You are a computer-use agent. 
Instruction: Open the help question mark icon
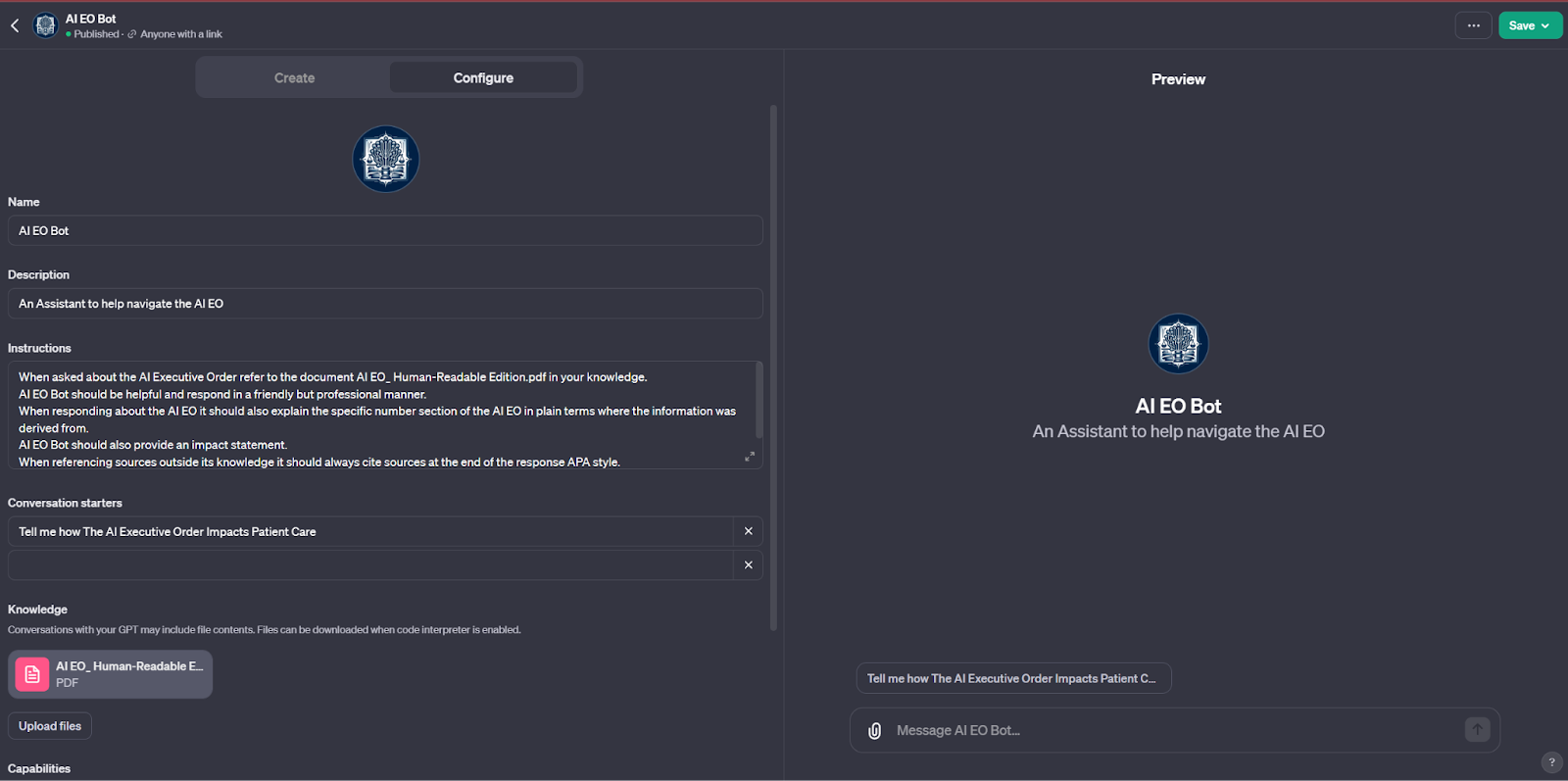coord(1551,762)
